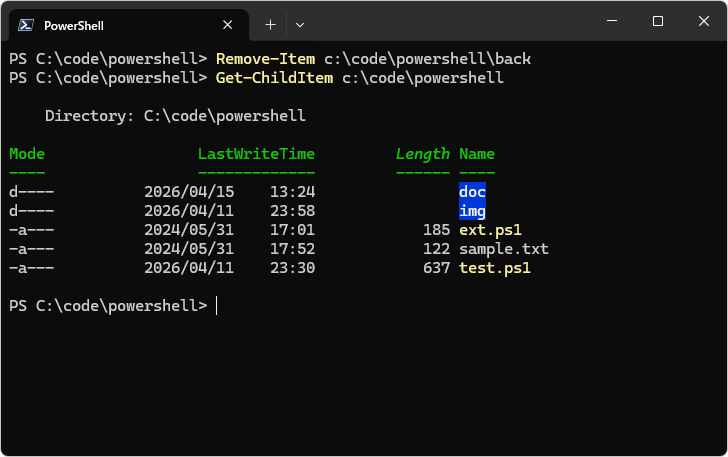
Task: Click the command prompt cursor on the last line
Action: click(217, 306)
